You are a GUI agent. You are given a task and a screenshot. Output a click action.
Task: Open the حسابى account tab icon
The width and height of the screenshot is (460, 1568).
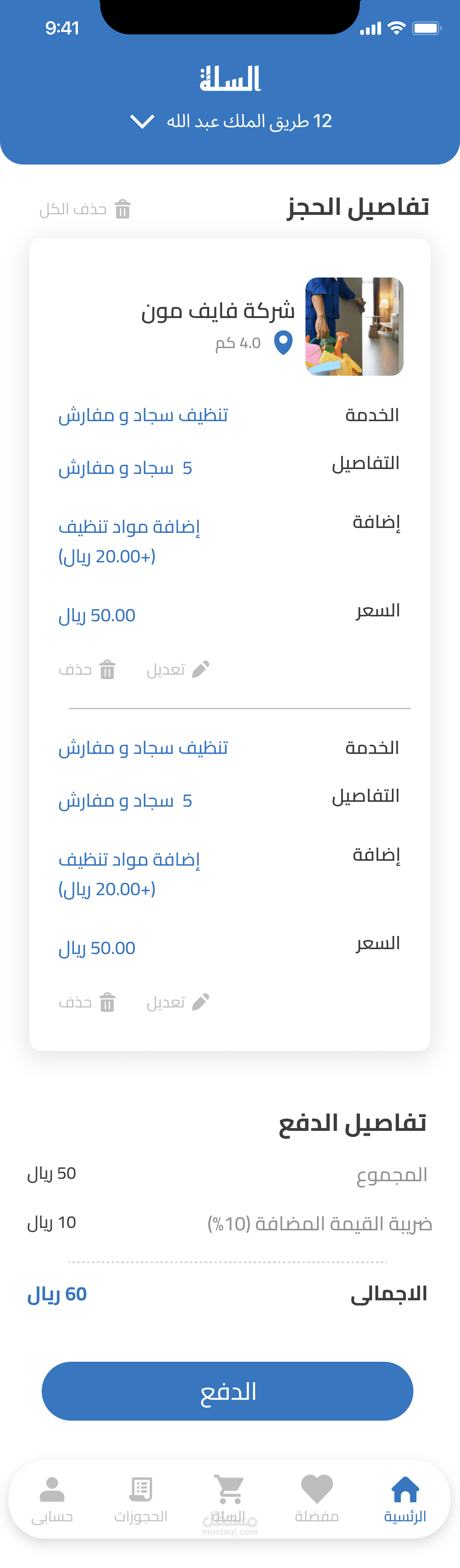click(x=52, y=1489)
